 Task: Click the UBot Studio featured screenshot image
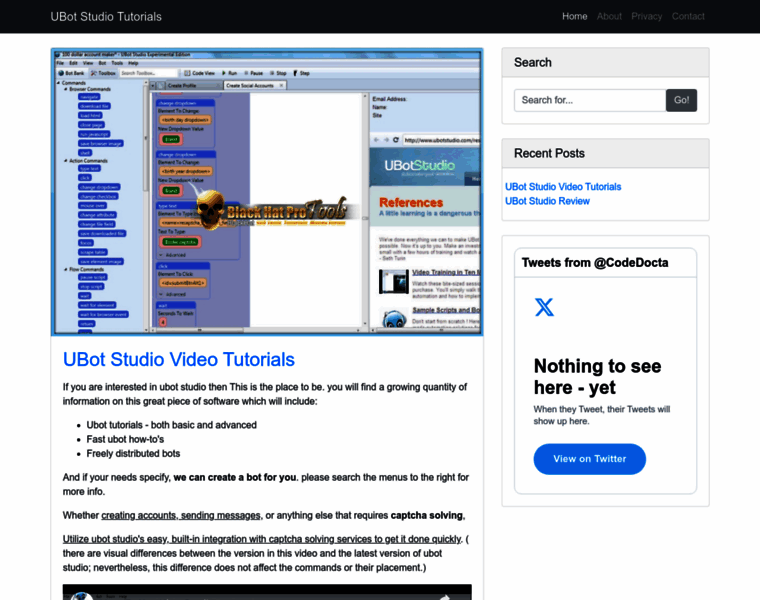[x=267, y=192]
